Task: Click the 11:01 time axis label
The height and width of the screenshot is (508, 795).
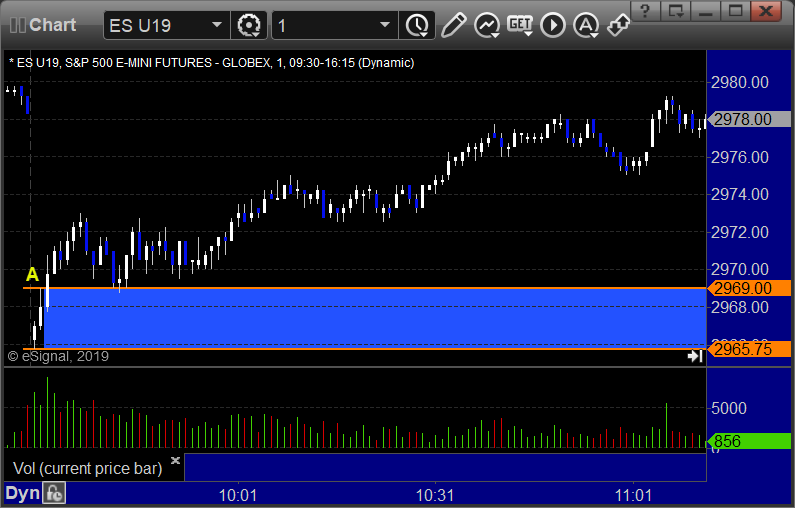Action: pyautogui.click(x=633, y=495)
